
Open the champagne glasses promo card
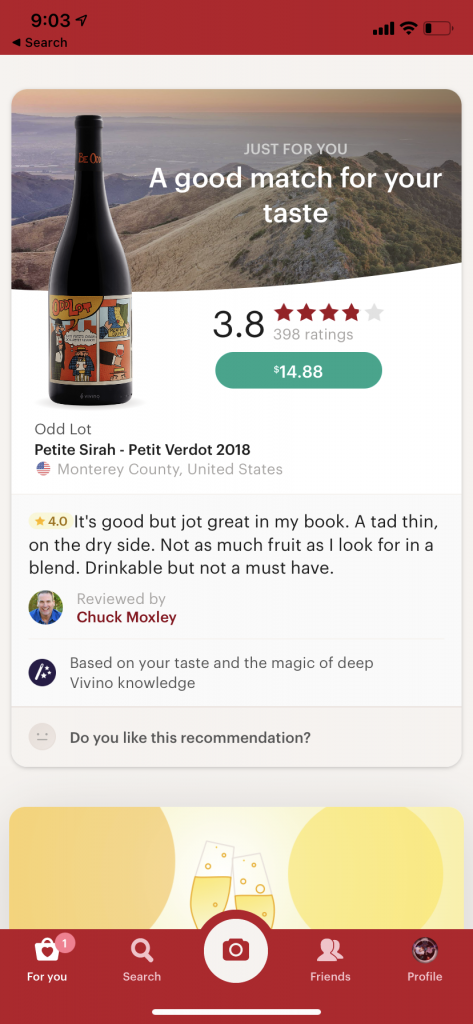point(236,867)
